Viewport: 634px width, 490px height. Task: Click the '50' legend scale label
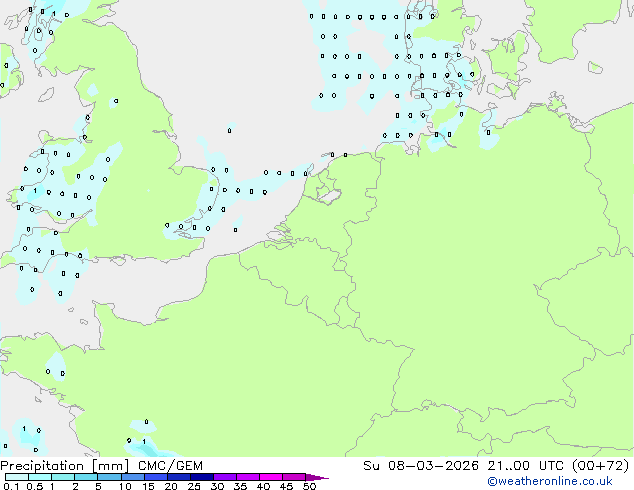point(309,486)
